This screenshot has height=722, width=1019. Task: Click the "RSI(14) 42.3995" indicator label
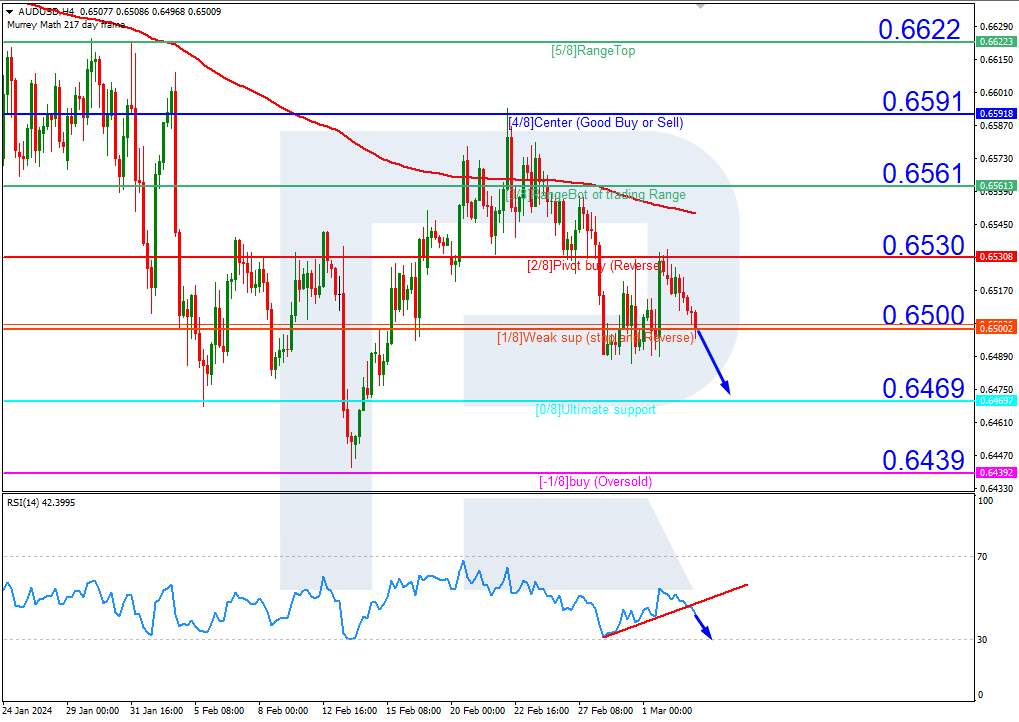tap(42, 501)
